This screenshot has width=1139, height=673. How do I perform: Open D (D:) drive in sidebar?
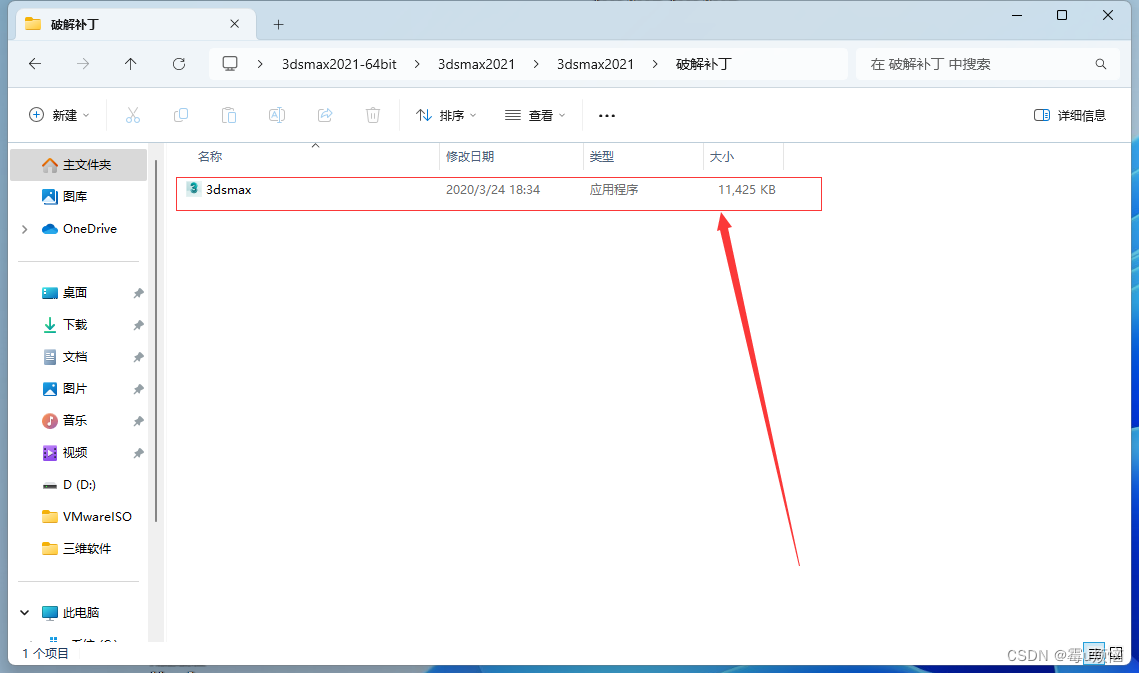click(x=78, y=484)
